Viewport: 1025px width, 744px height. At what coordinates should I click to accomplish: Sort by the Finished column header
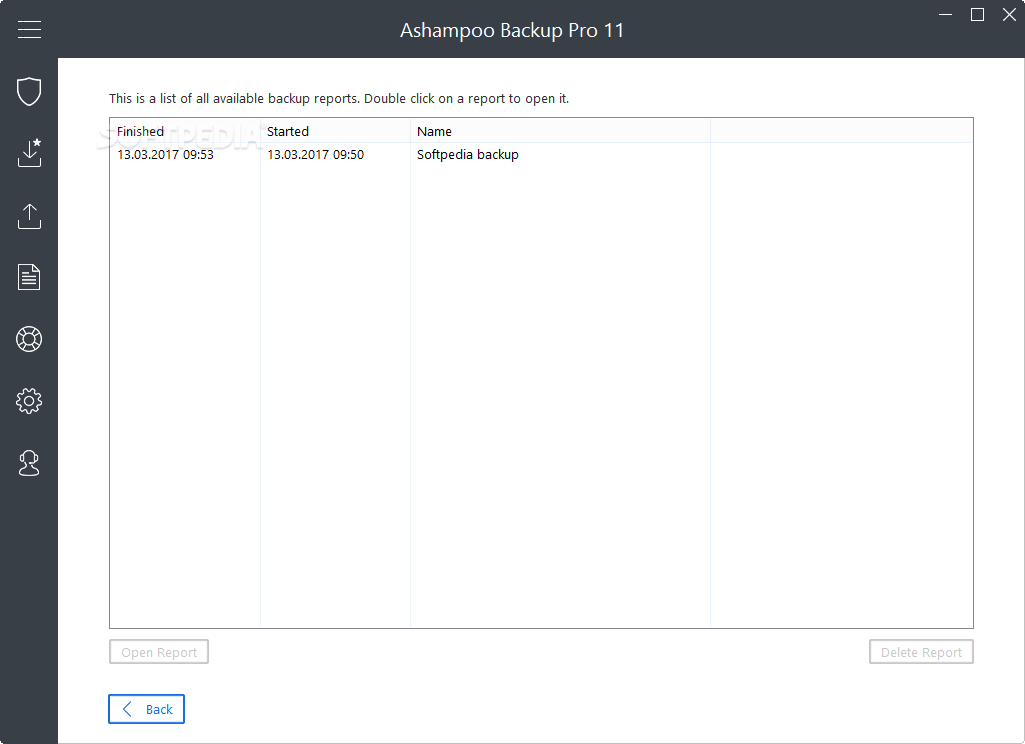185,131
